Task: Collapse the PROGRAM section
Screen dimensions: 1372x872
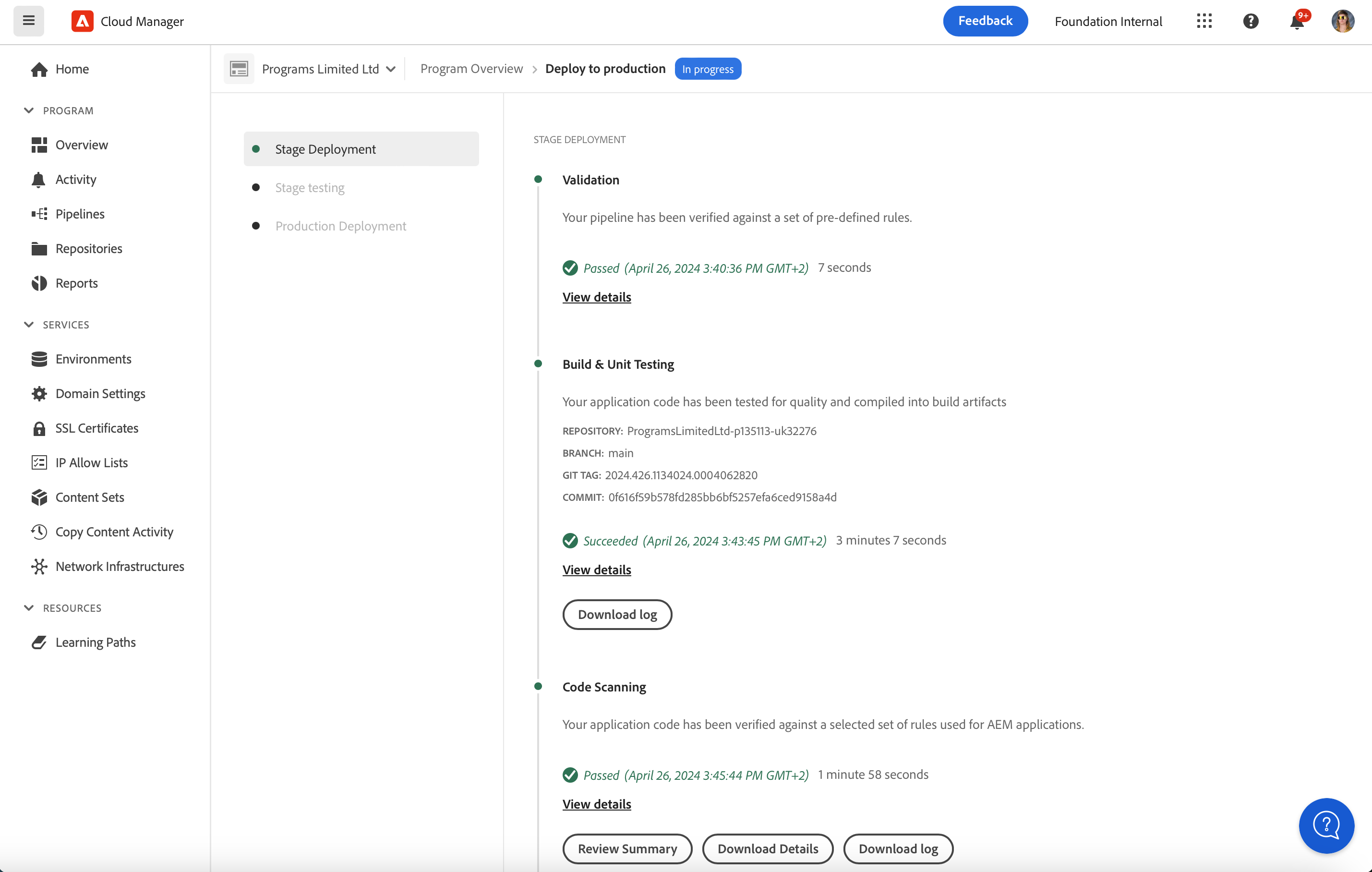Action: pyautogui.click(x=29, y=110)
